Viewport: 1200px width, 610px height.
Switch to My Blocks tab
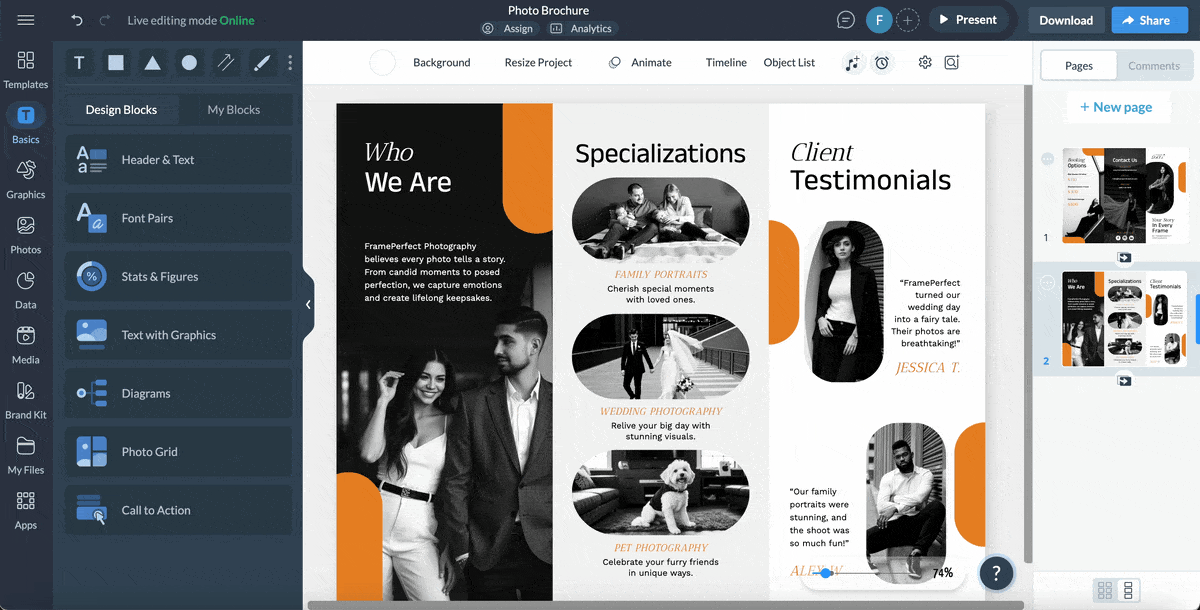point(233,110)
